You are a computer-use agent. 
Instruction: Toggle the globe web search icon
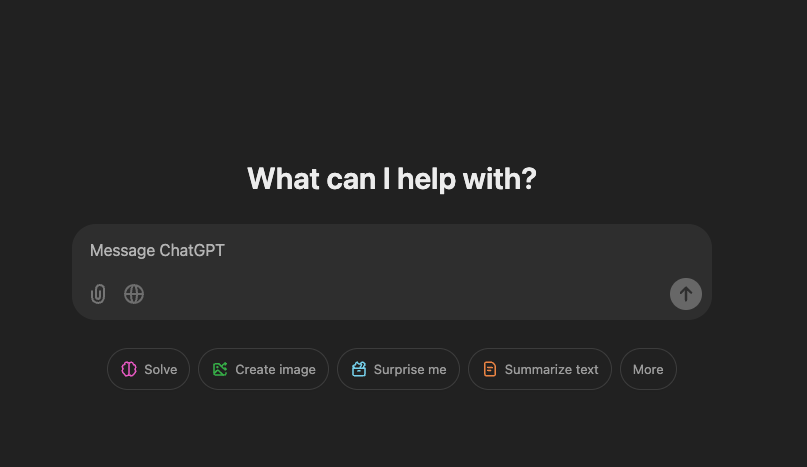pyautogui.click(x=134, y=294)
